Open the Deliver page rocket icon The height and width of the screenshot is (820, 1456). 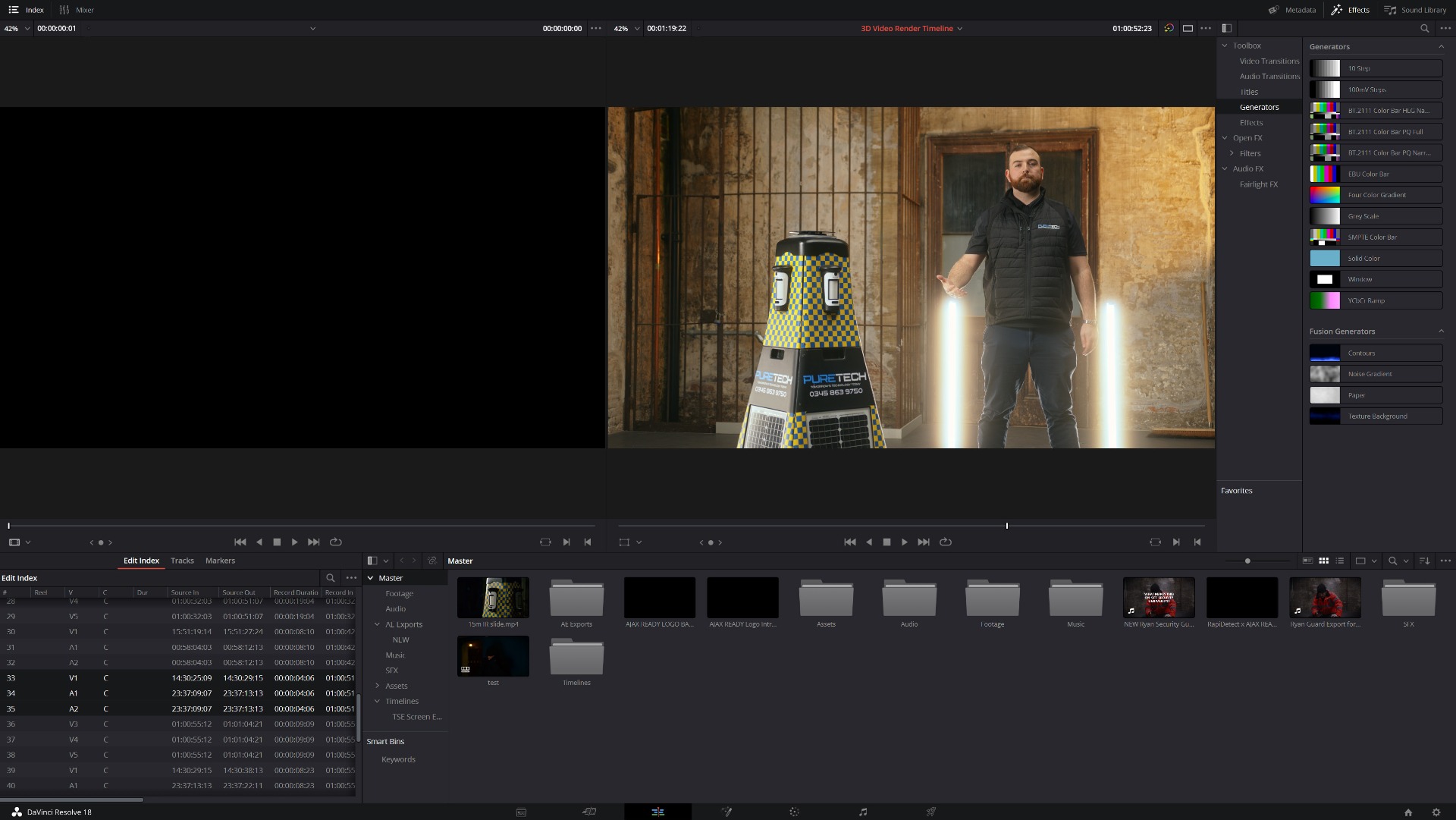tap(930, 812)
